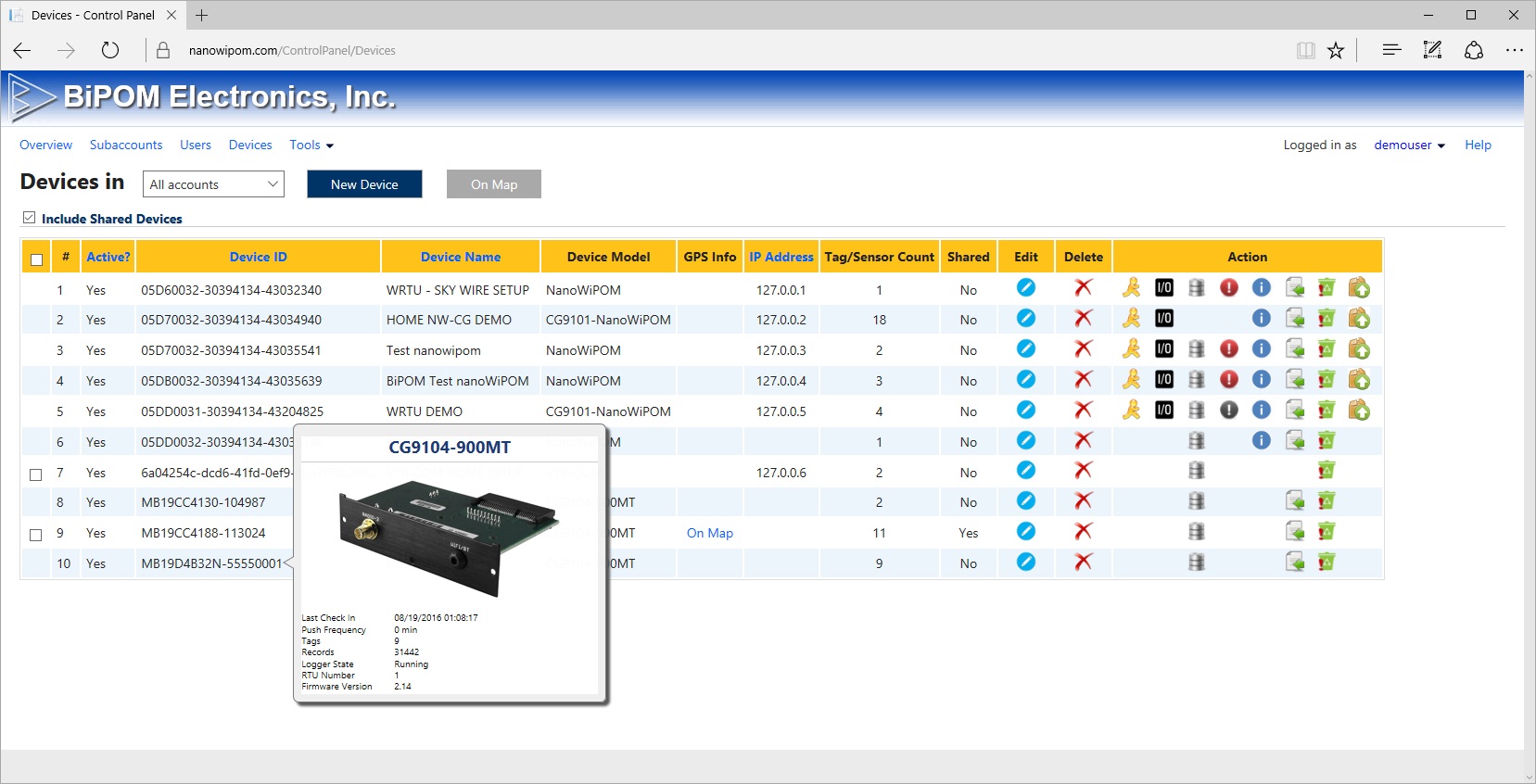This screenshot has height=784, width=1536.
Task: Open a new browser tab with plus
Action: pos(202,15)
